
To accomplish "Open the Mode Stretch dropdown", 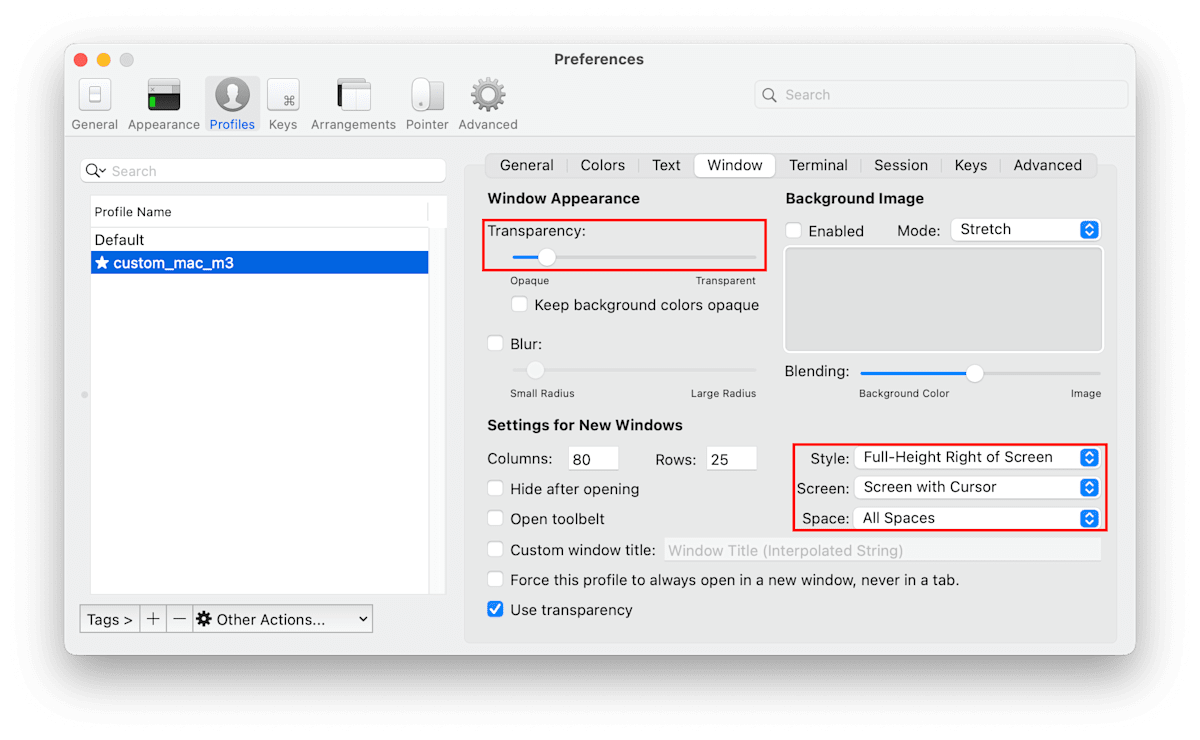I will (1025, 230).
